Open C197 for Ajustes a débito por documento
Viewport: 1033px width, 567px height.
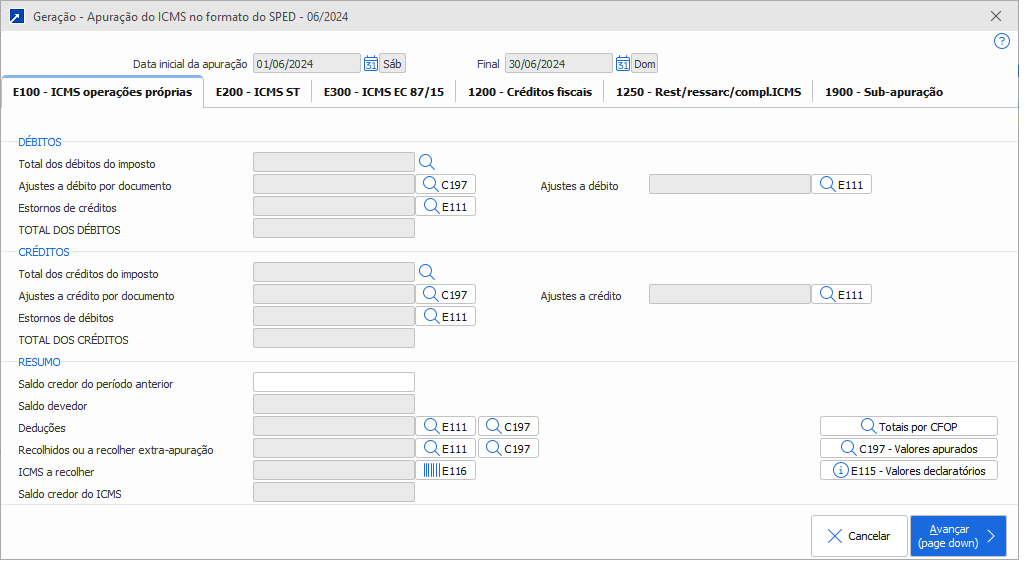(x=445, y=184)
